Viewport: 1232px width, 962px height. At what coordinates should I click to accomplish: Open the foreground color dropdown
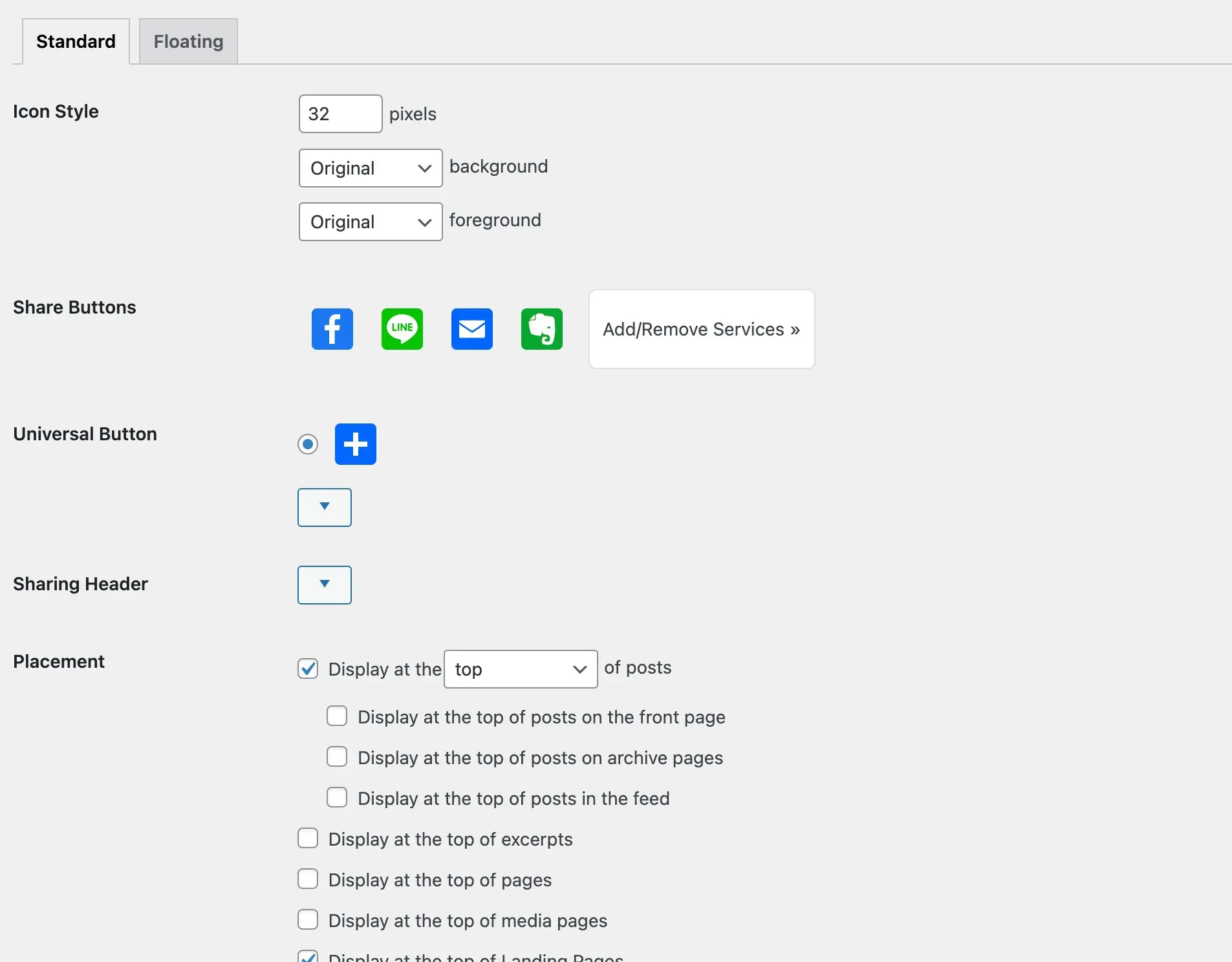coord(371,222)
